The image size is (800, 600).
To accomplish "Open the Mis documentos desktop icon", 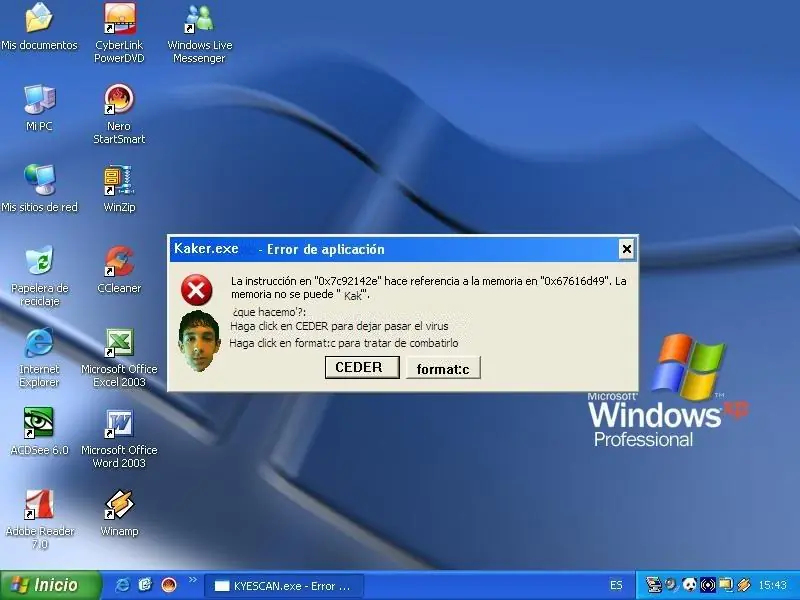I will [x=39, y=27].
